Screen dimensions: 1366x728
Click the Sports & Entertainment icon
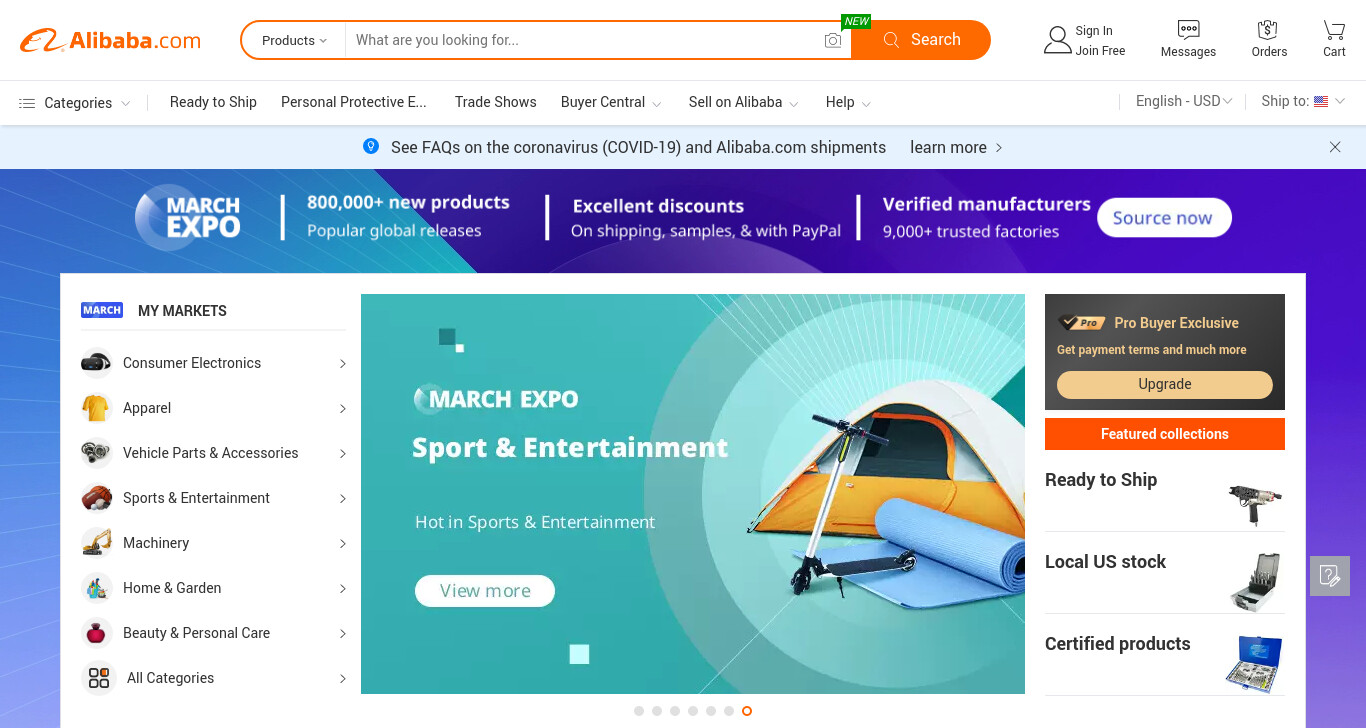[x=97, y=498]
